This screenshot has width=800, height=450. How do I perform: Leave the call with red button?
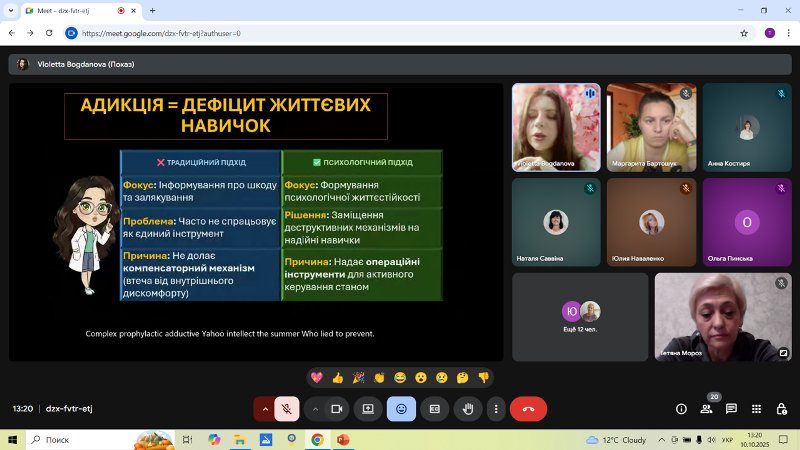click(x=528, y=408)
